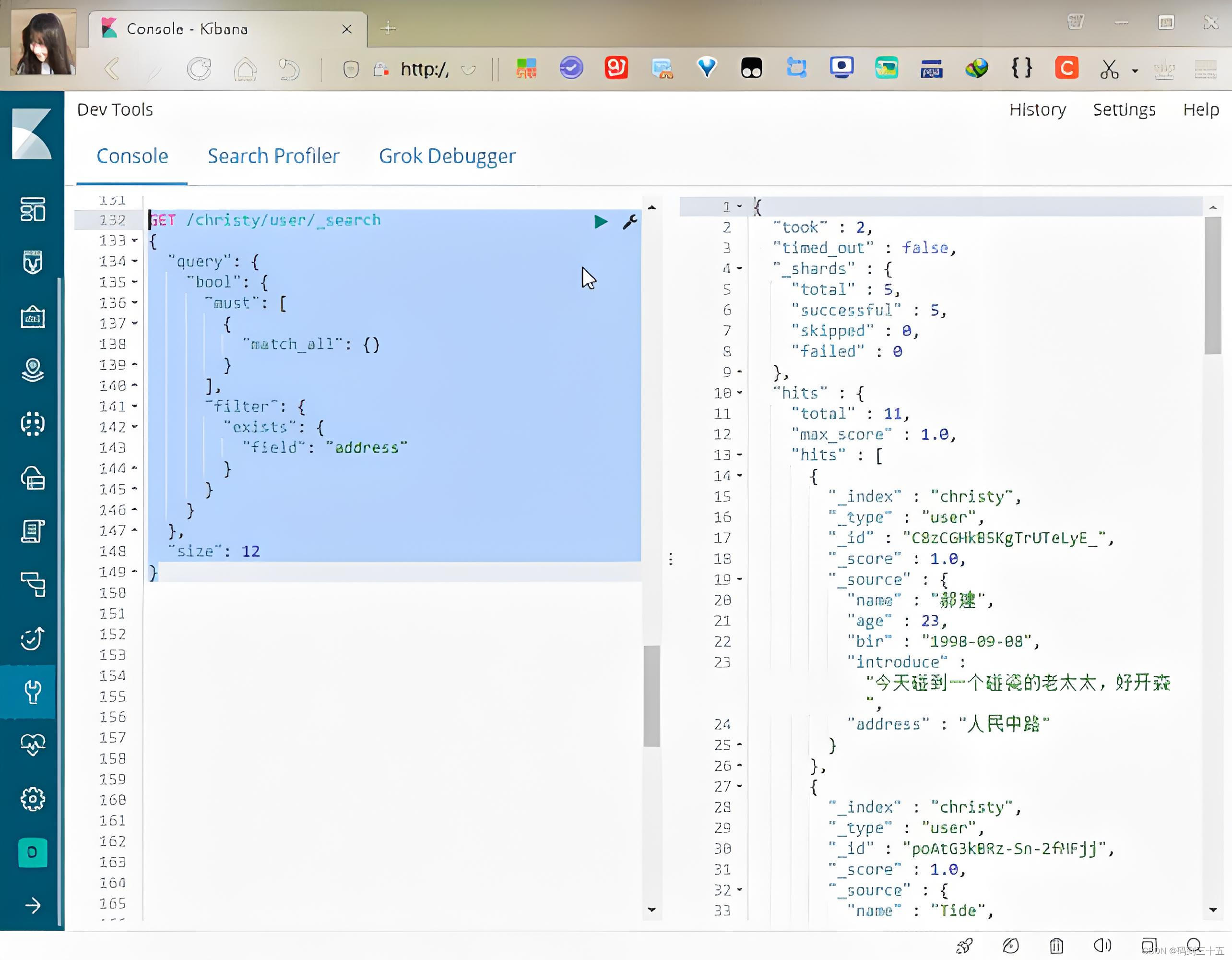The image size is (1232, 960).
Task: Click the browser reload icon
Action: point(199,70)
